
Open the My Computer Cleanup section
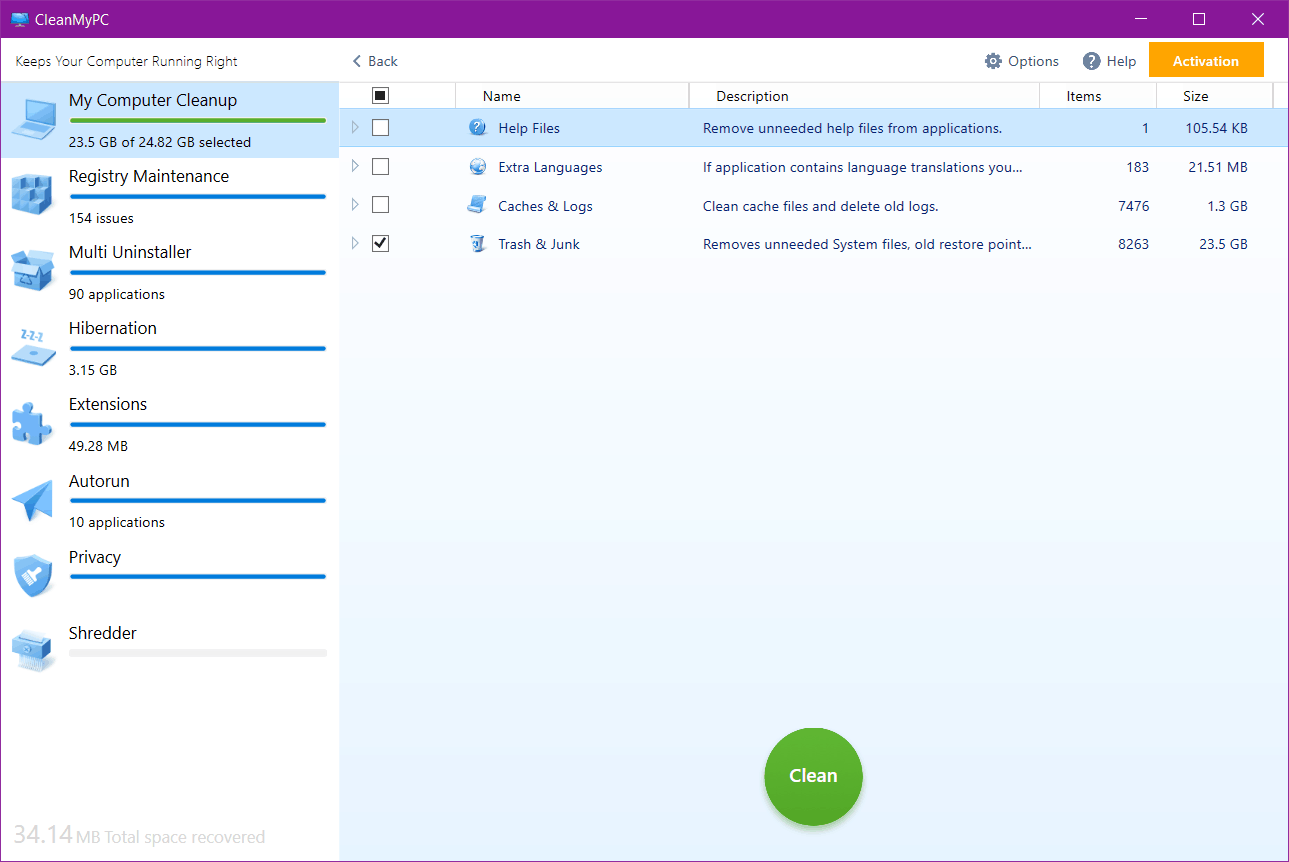(x=170, y=120)
